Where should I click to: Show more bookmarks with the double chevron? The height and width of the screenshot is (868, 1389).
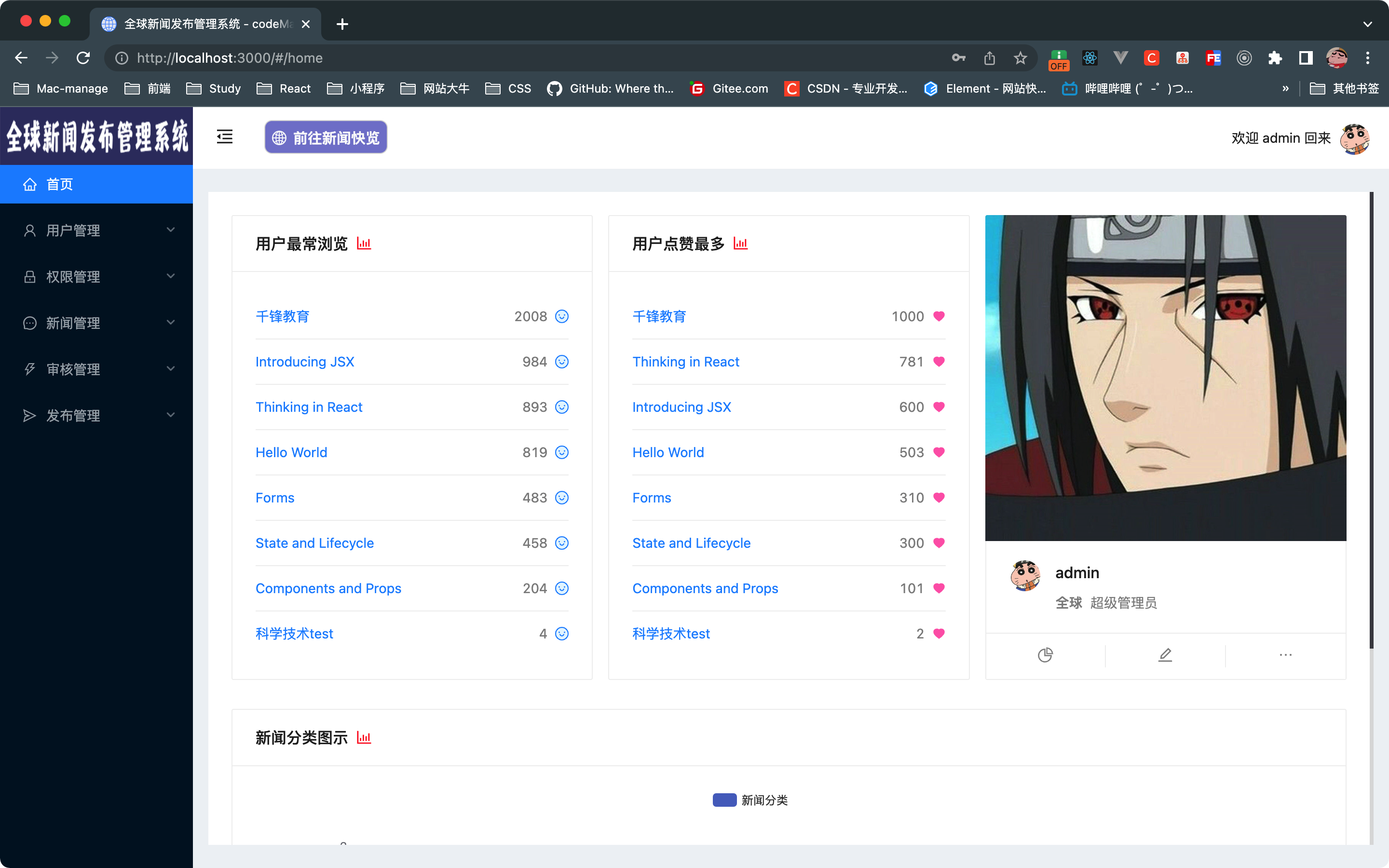click(1286, 88)
